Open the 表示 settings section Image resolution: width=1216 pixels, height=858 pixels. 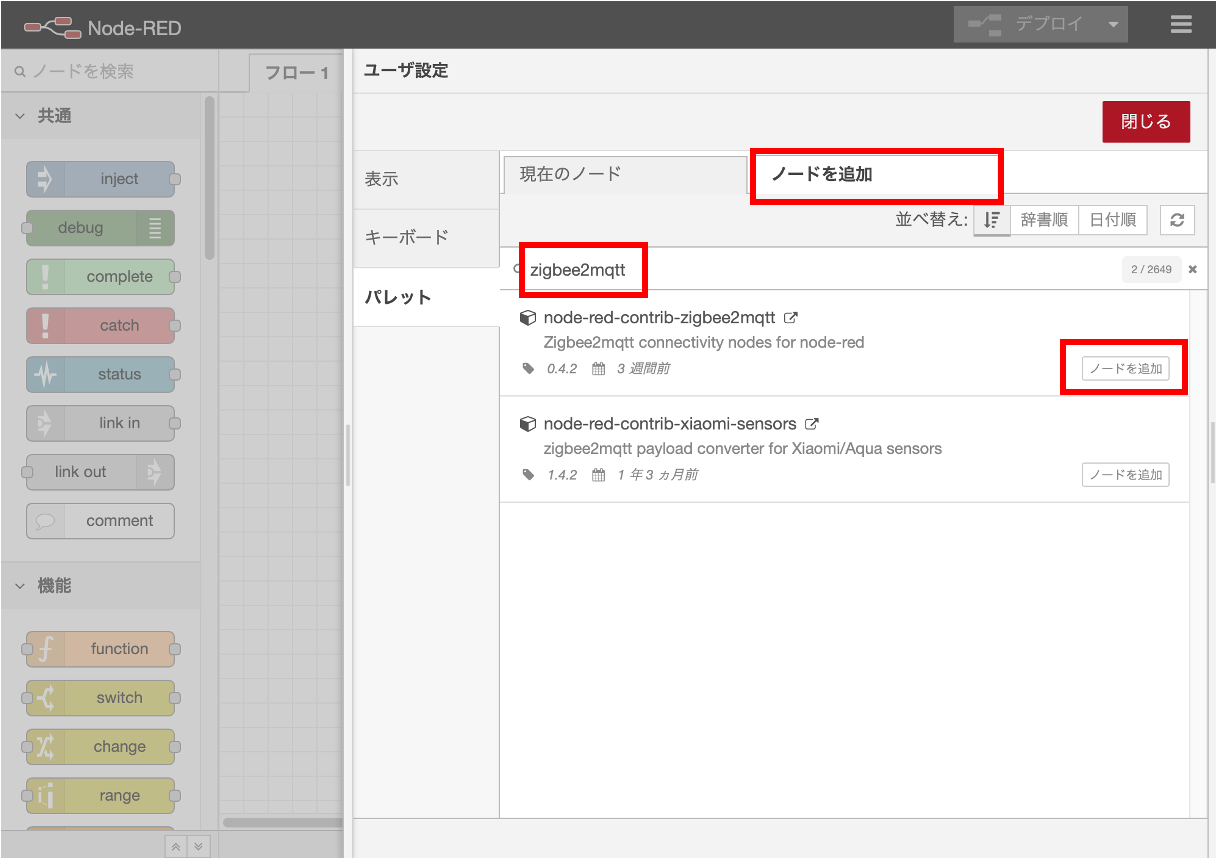[426, 180]
